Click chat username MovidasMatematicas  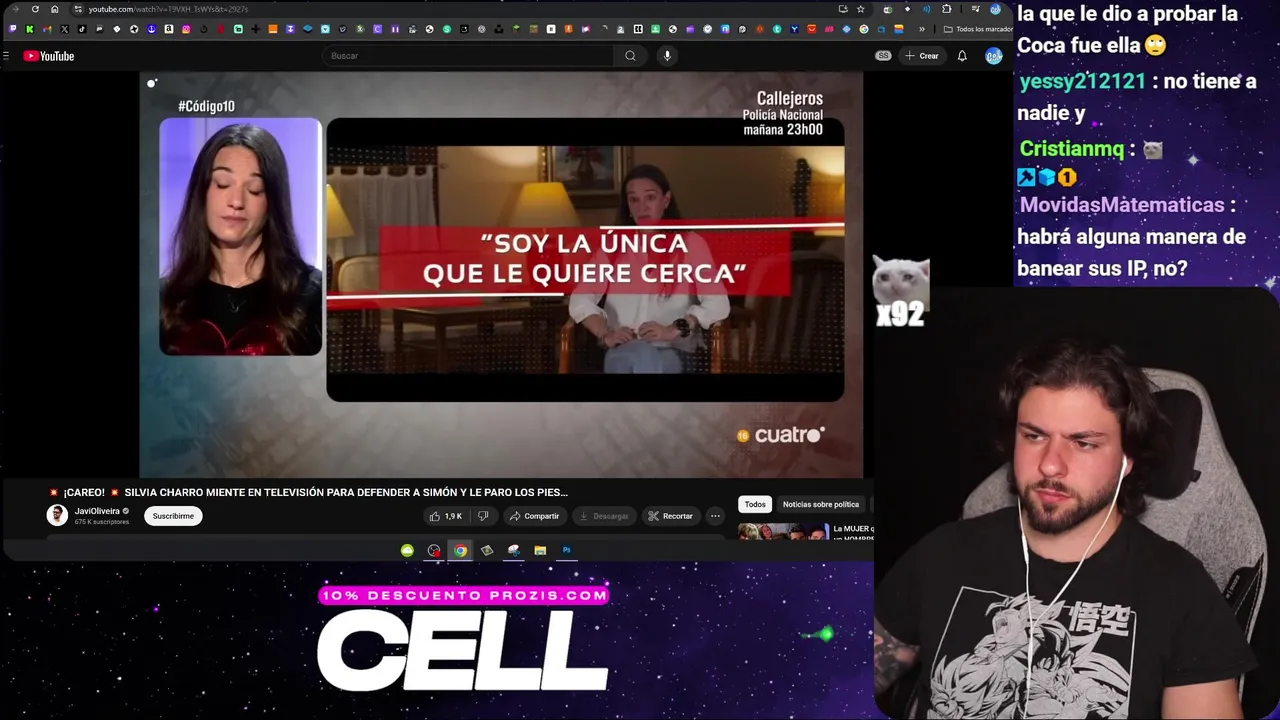tap(1122, 205)
